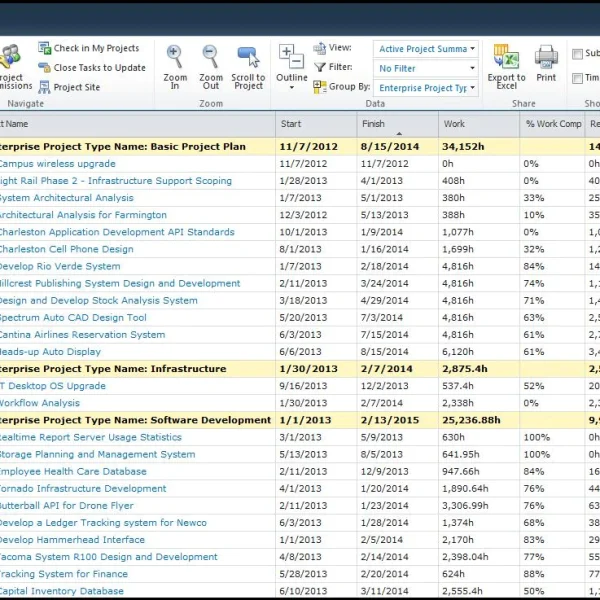This screenshot has width=600, height=600.
Task: Export the list to Excel
Action: point(506,68)
